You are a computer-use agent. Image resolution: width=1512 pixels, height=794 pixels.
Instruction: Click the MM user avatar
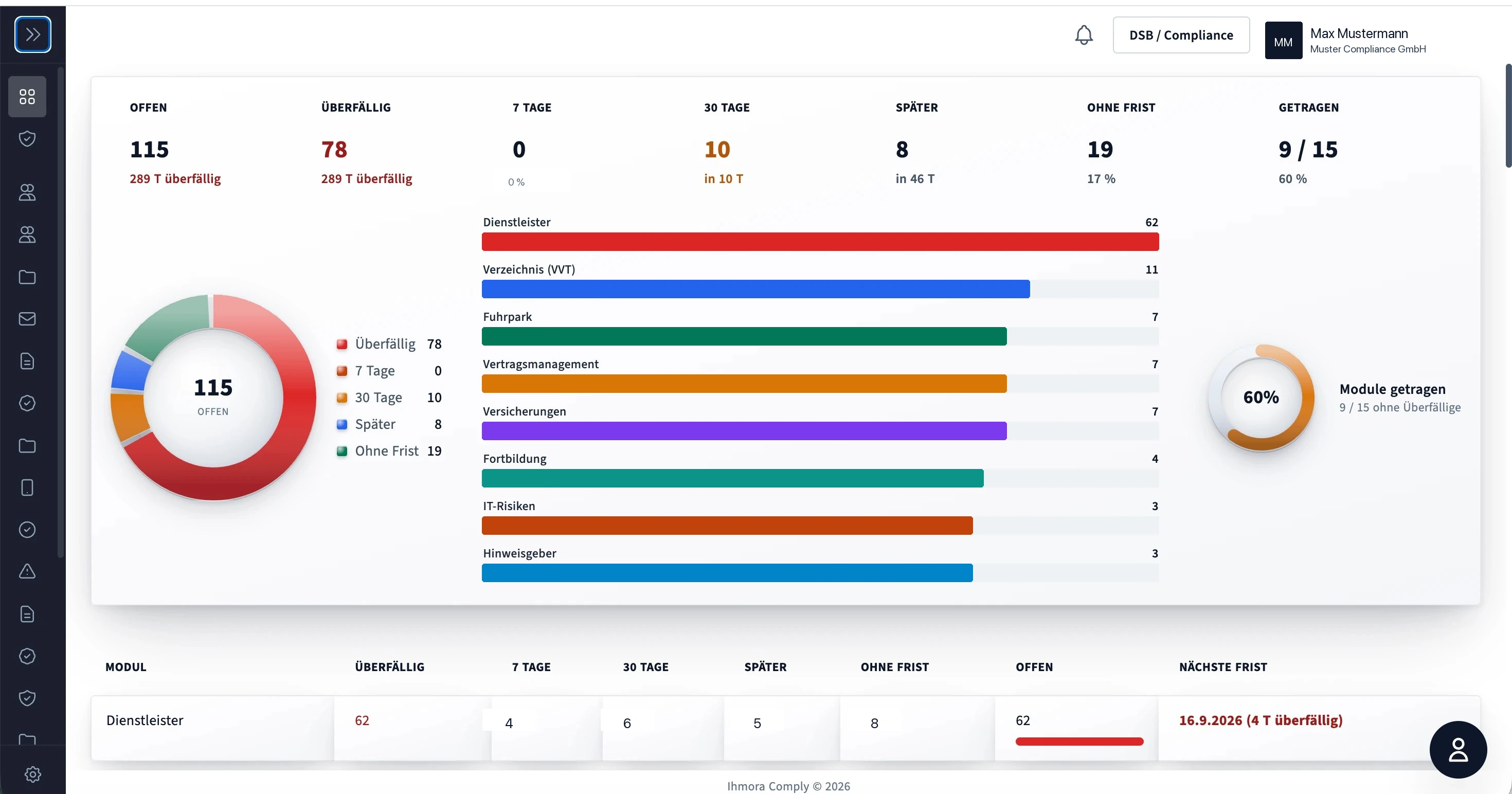pos(1283,41)
